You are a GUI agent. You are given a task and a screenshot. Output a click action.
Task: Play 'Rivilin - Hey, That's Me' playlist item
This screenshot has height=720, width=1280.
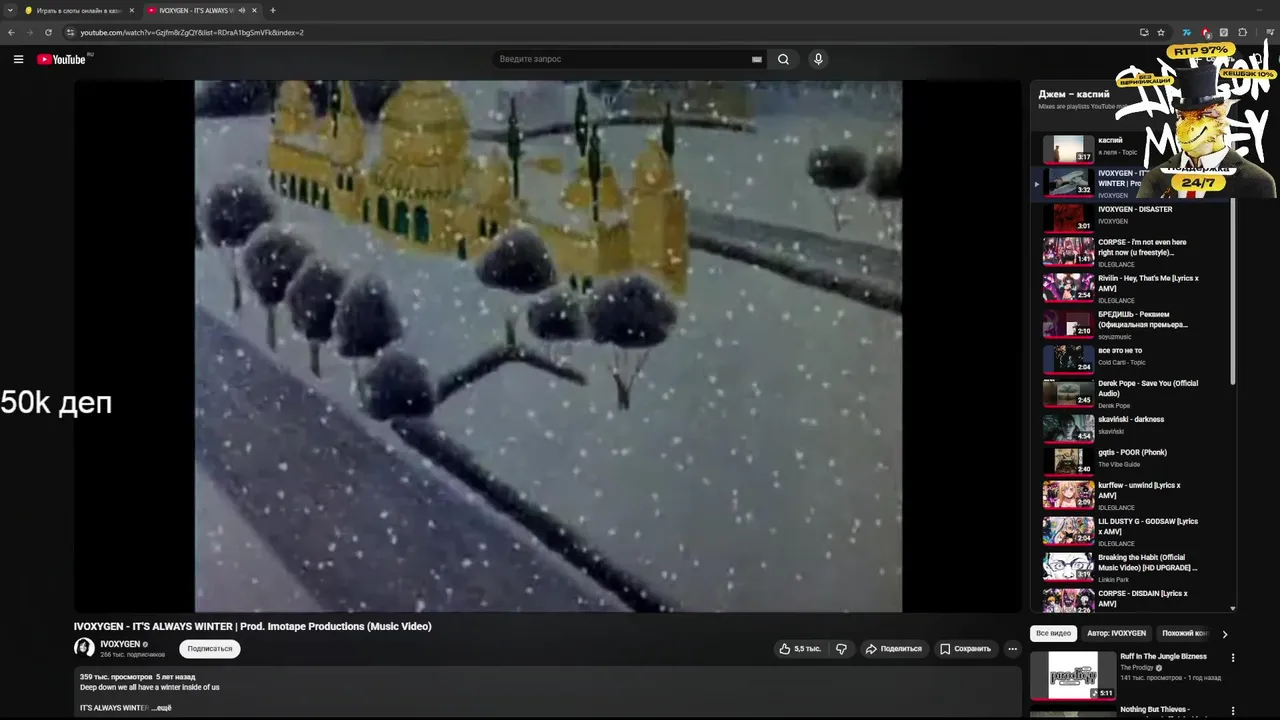click(x=1130, y=288)
